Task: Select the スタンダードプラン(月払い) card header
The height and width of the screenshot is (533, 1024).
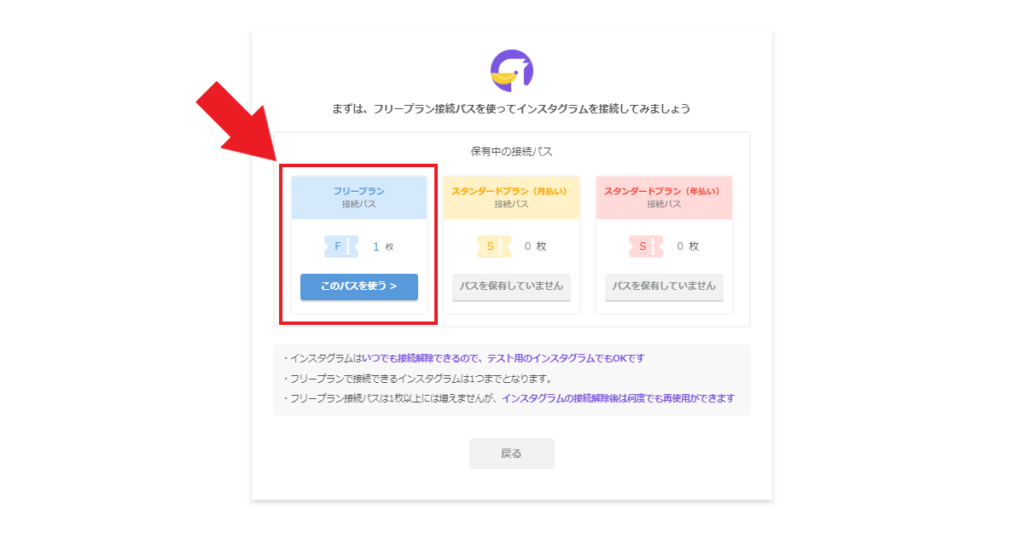Action: [x=511, y=197]
